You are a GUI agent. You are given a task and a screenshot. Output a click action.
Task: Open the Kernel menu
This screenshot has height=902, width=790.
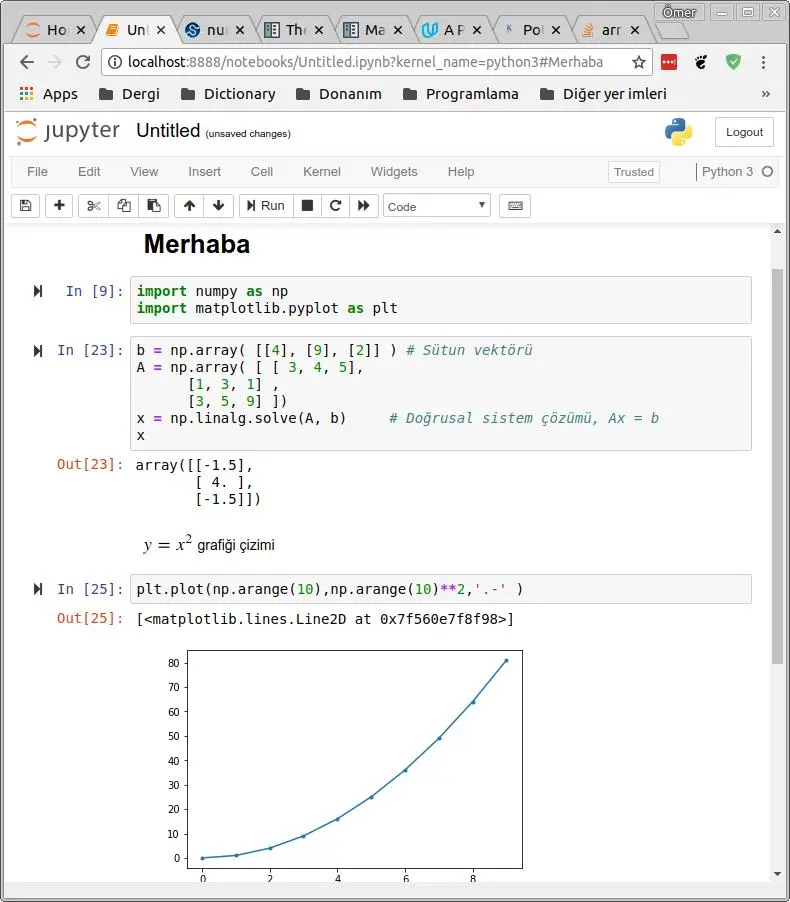point(322,171)
